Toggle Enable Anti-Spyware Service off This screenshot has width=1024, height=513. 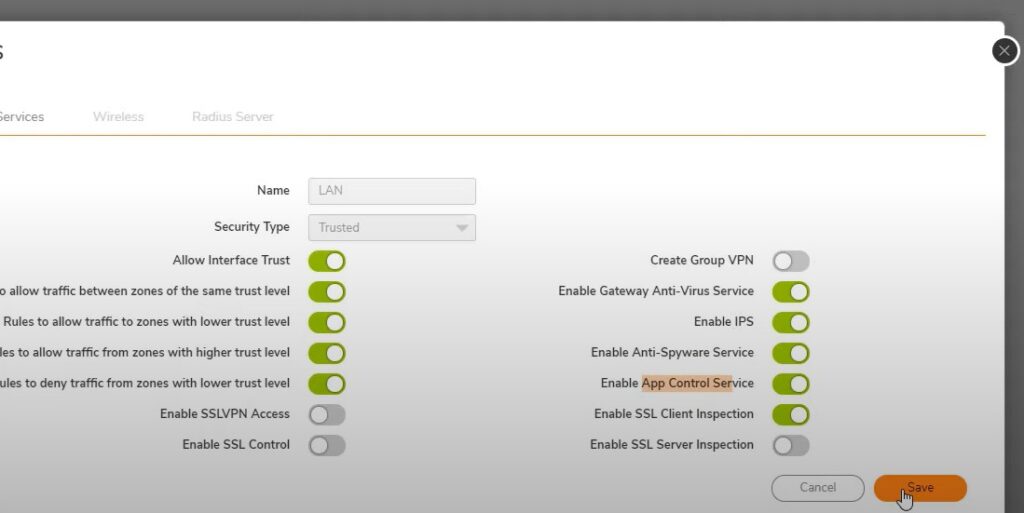point(790,353)
